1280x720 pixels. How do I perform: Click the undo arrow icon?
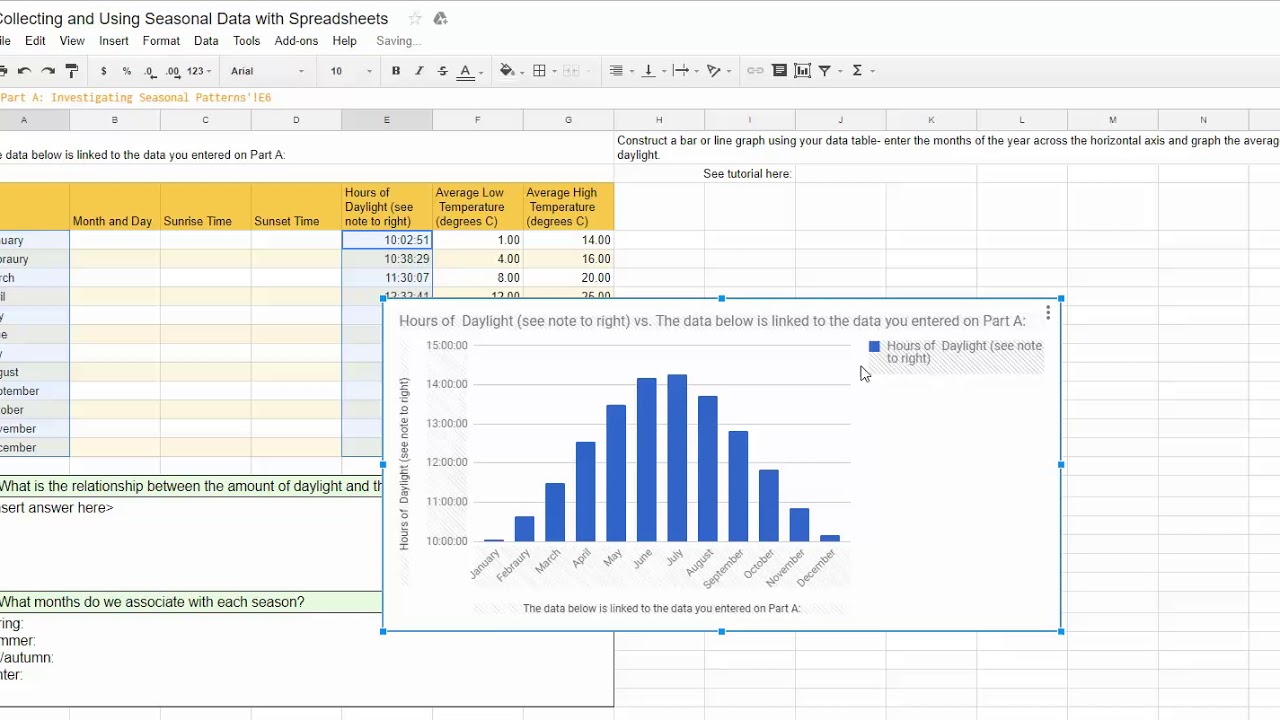(24, 71)
